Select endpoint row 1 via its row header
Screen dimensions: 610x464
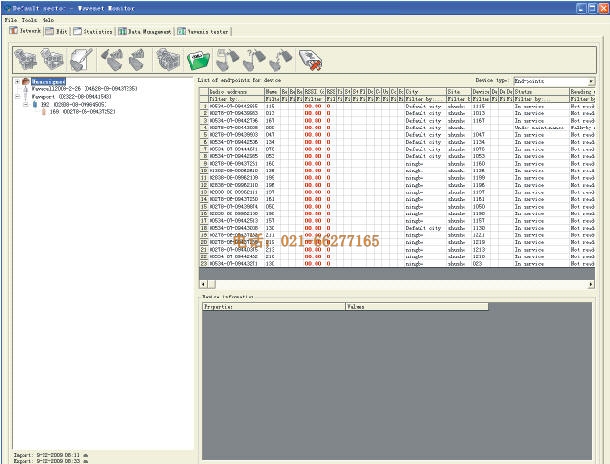[204, 106]
